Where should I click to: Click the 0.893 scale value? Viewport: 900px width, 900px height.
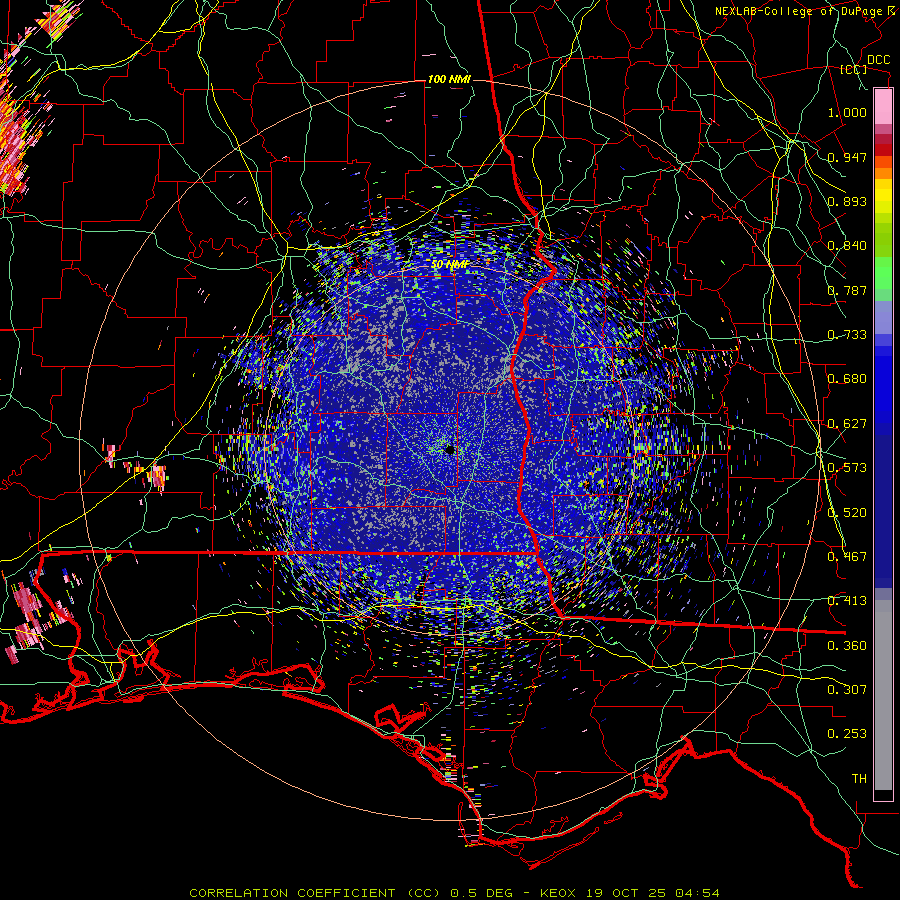(x=847, y=201)
